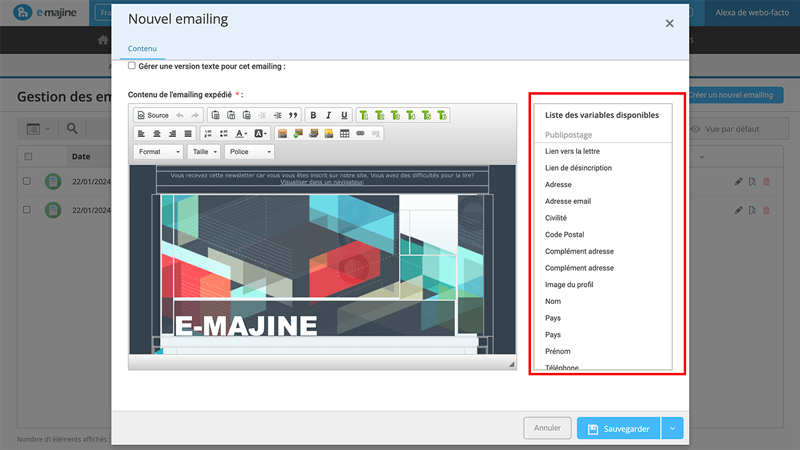The height and width of the screenshot is (450, 800).
Task: Click the increase indent icon
Action: [278, 115]
